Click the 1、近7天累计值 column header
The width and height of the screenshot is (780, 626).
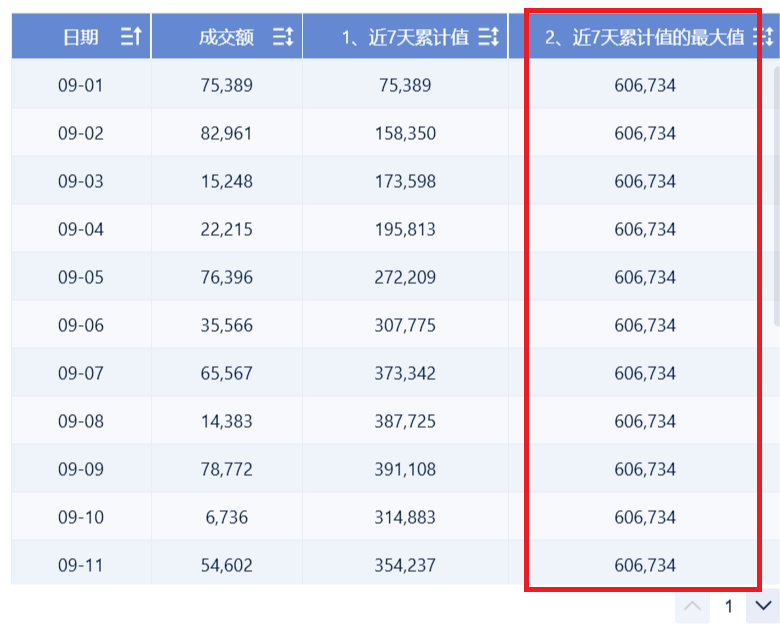pyautogui.click(x=405, y=36)
